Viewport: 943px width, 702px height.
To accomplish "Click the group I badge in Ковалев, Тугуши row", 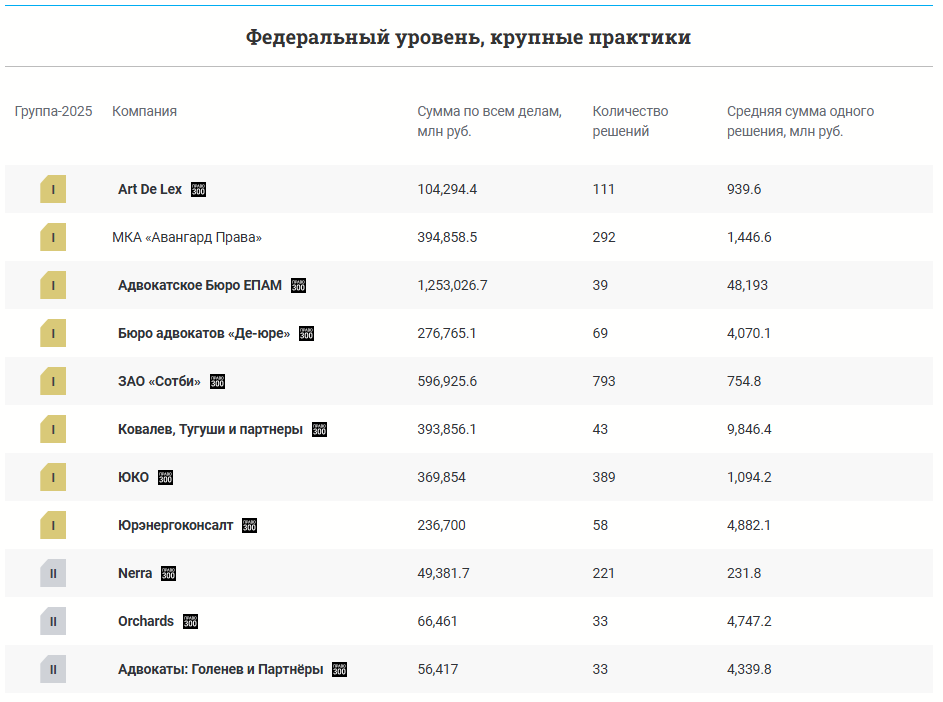I will pyautogui.click(x=53, y=430).
